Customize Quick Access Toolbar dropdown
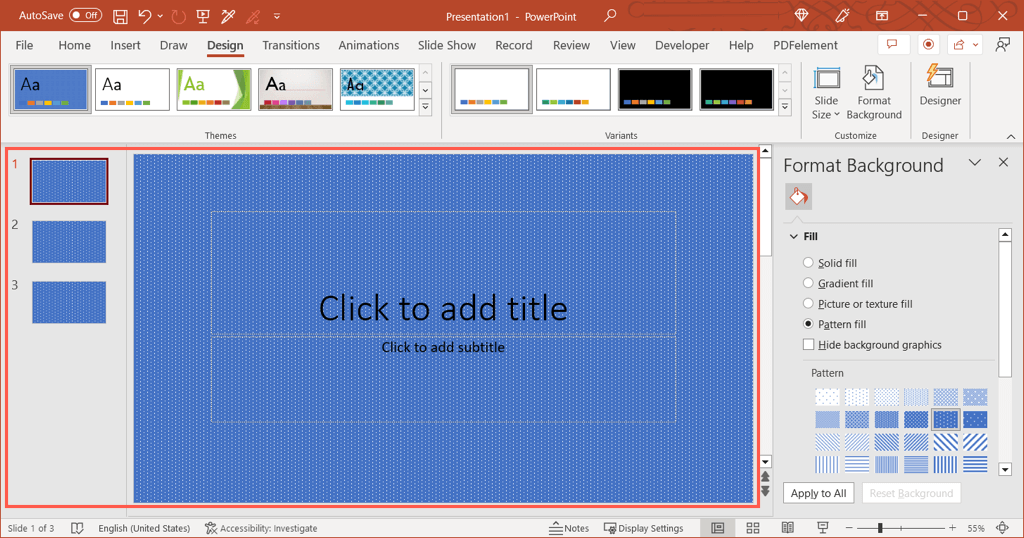This screenshot has height=538, width=1024. coord(277,16)
